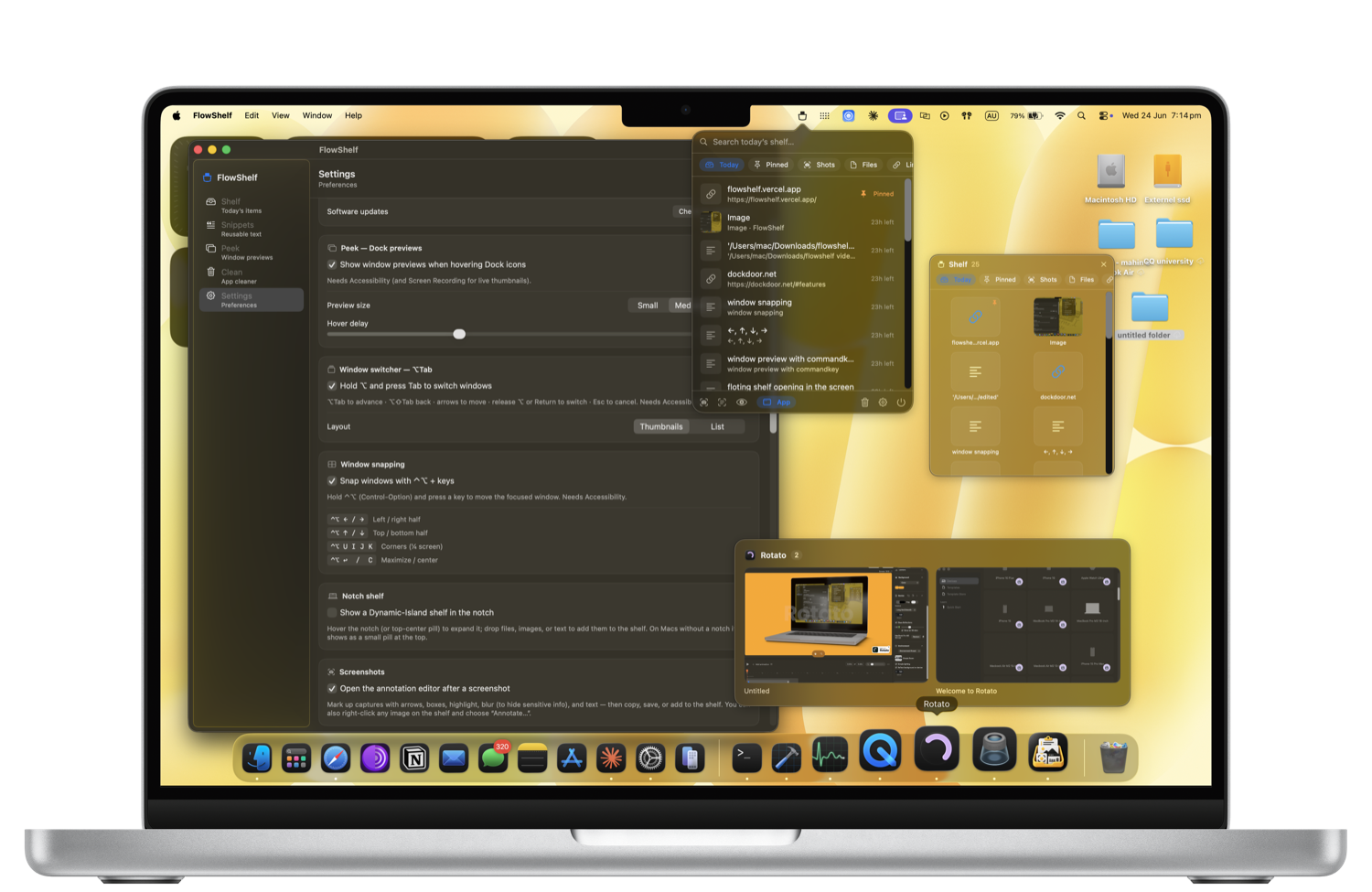
Task: Open the View menu
Action: (281, 116)
